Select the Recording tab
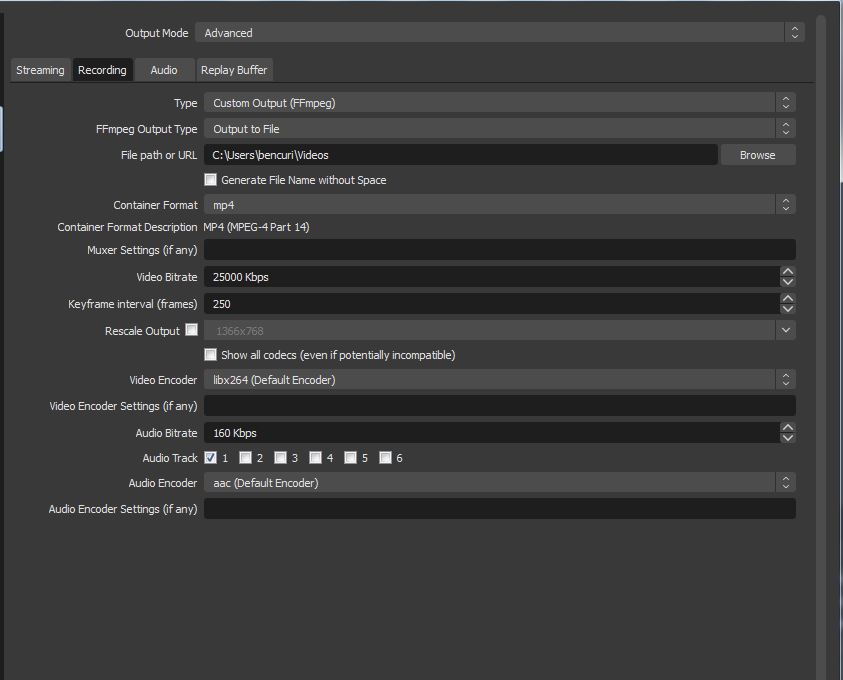843x680 pixels. coord(102,70)
